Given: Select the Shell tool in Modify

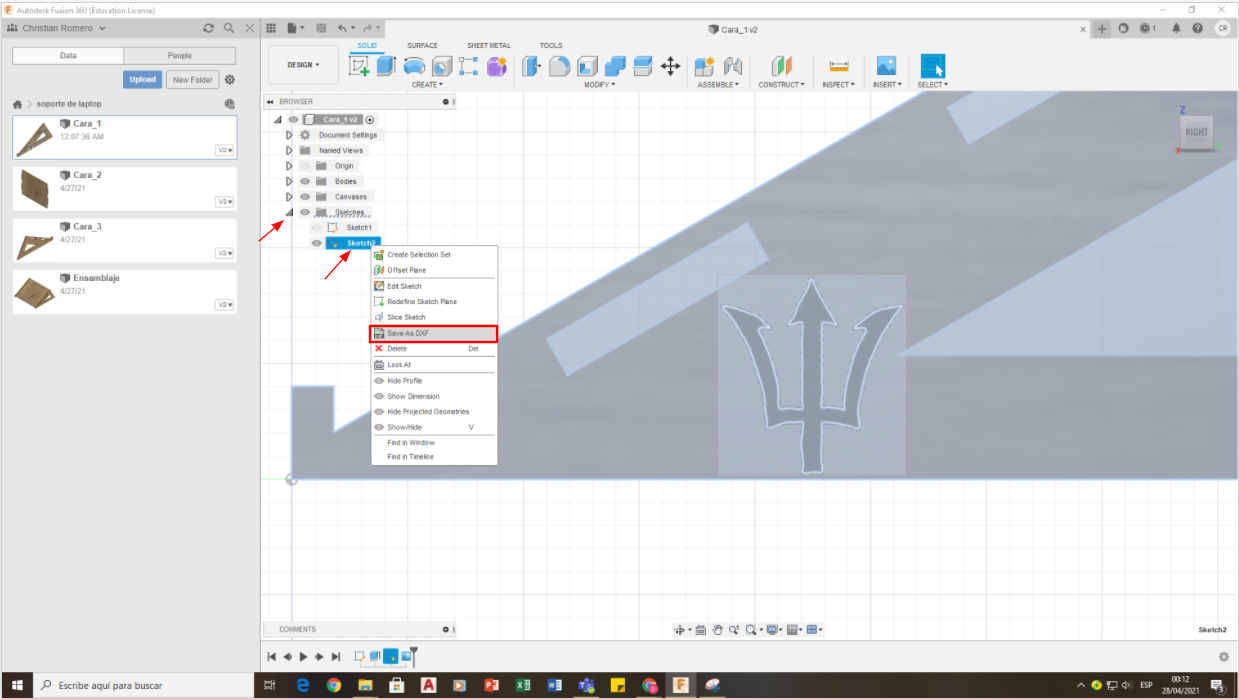Looking at the screenshot, I should tap(587, 66).
